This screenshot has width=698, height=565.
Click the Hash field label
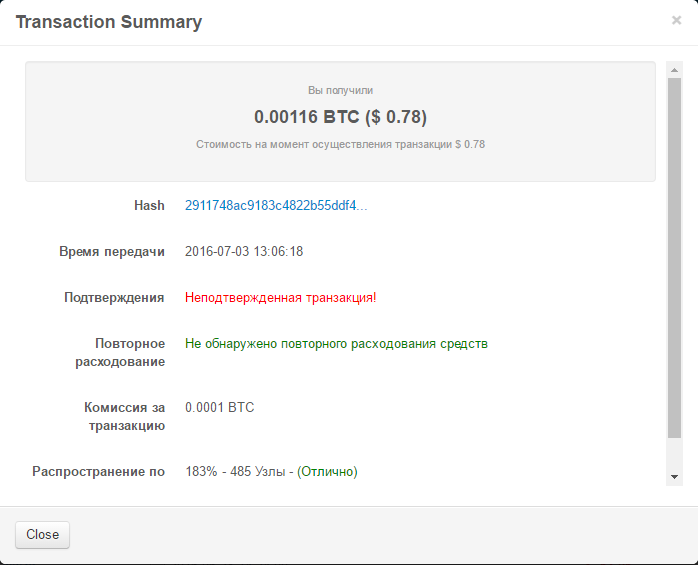click(x=149, y=205)
